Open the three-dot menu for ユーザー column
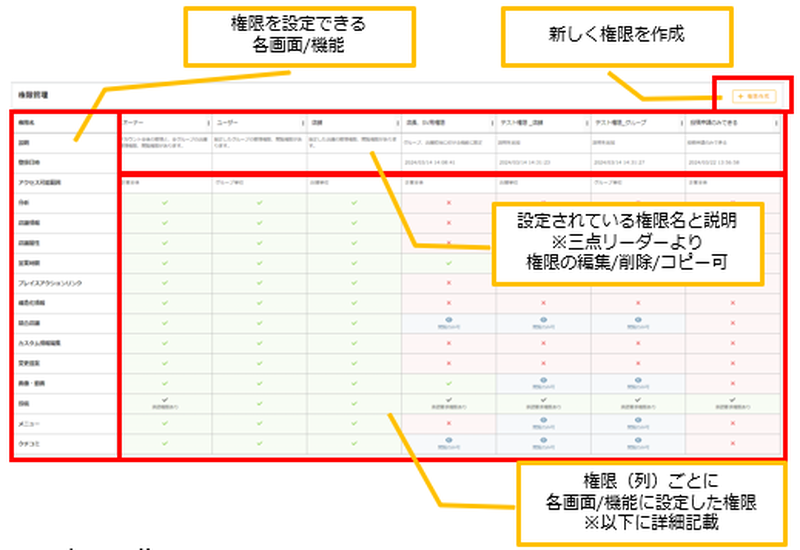The image size is (800, 550). click(301, 123)
